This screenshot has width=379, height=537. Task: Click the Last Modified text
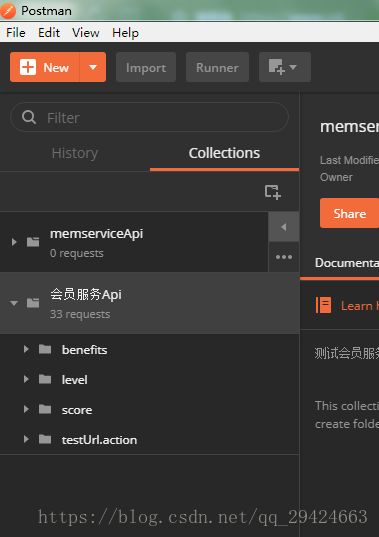tap(349, 160)
